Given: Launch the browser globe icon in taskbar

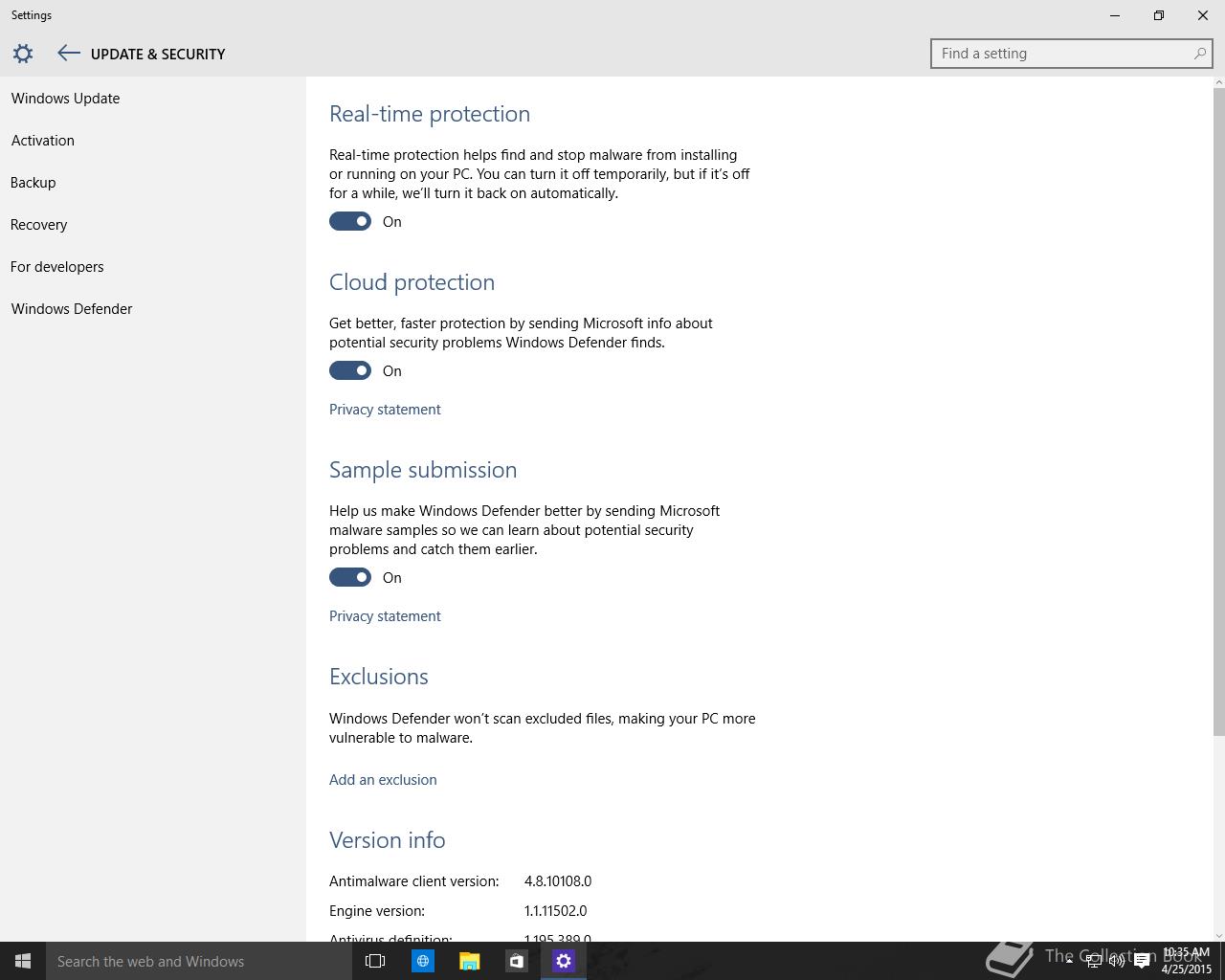Looking at the screenshot, I should point(422,961).
